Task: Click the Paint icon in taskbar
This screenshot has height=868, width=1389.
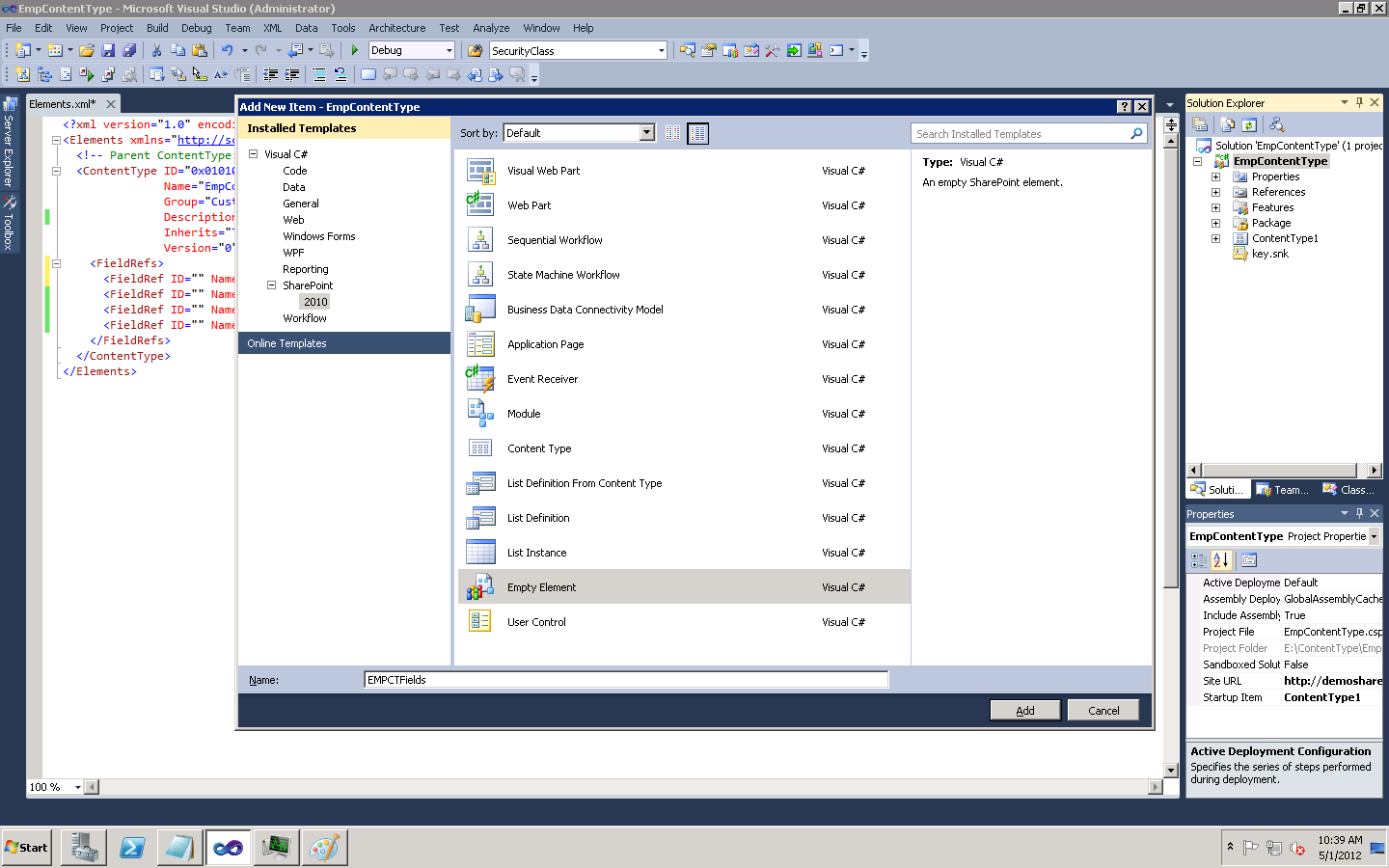Action: point(324,848)
